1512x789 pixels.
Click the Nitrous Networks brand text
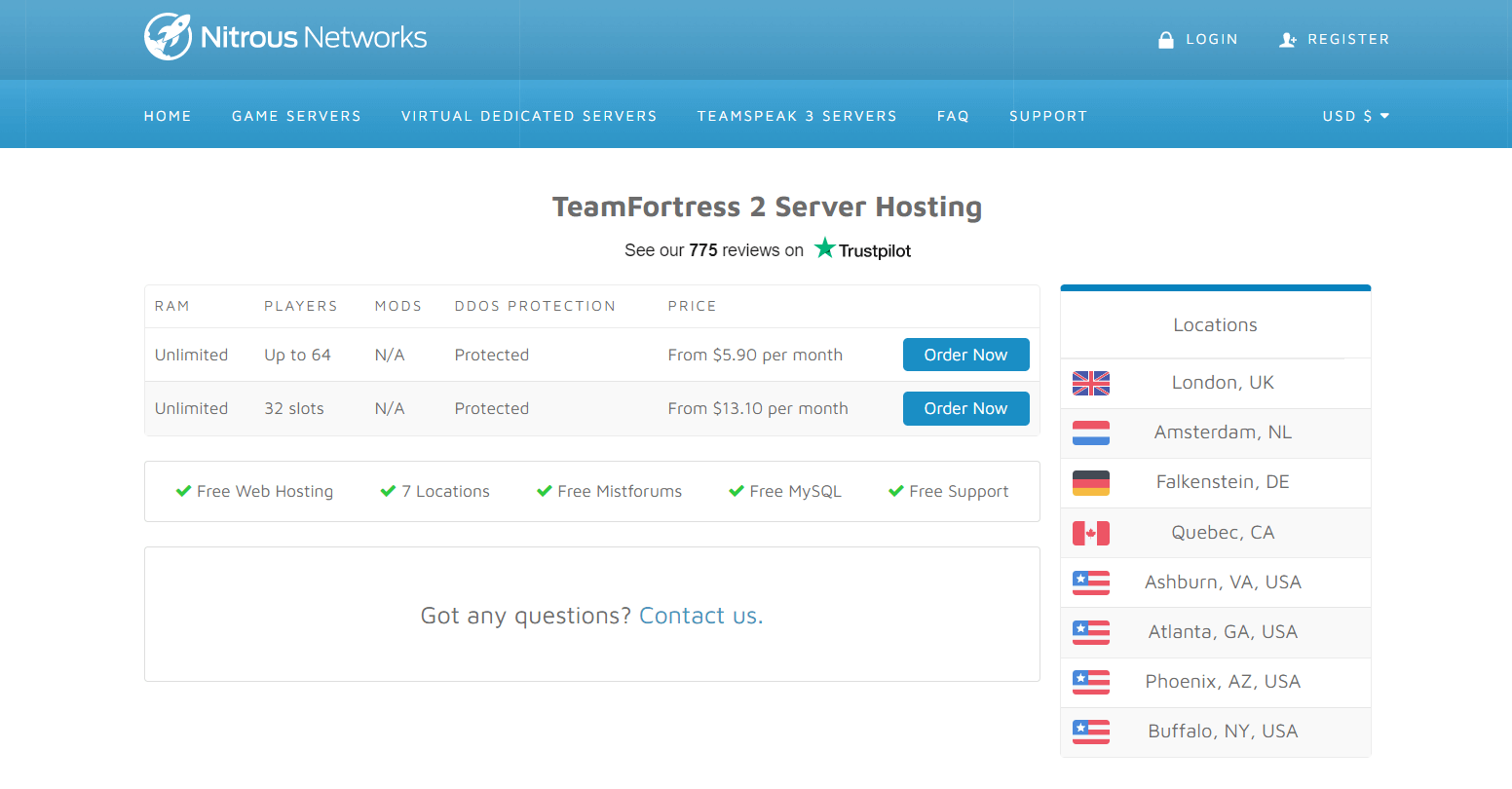pyautogui.click(x=314, y=38)
